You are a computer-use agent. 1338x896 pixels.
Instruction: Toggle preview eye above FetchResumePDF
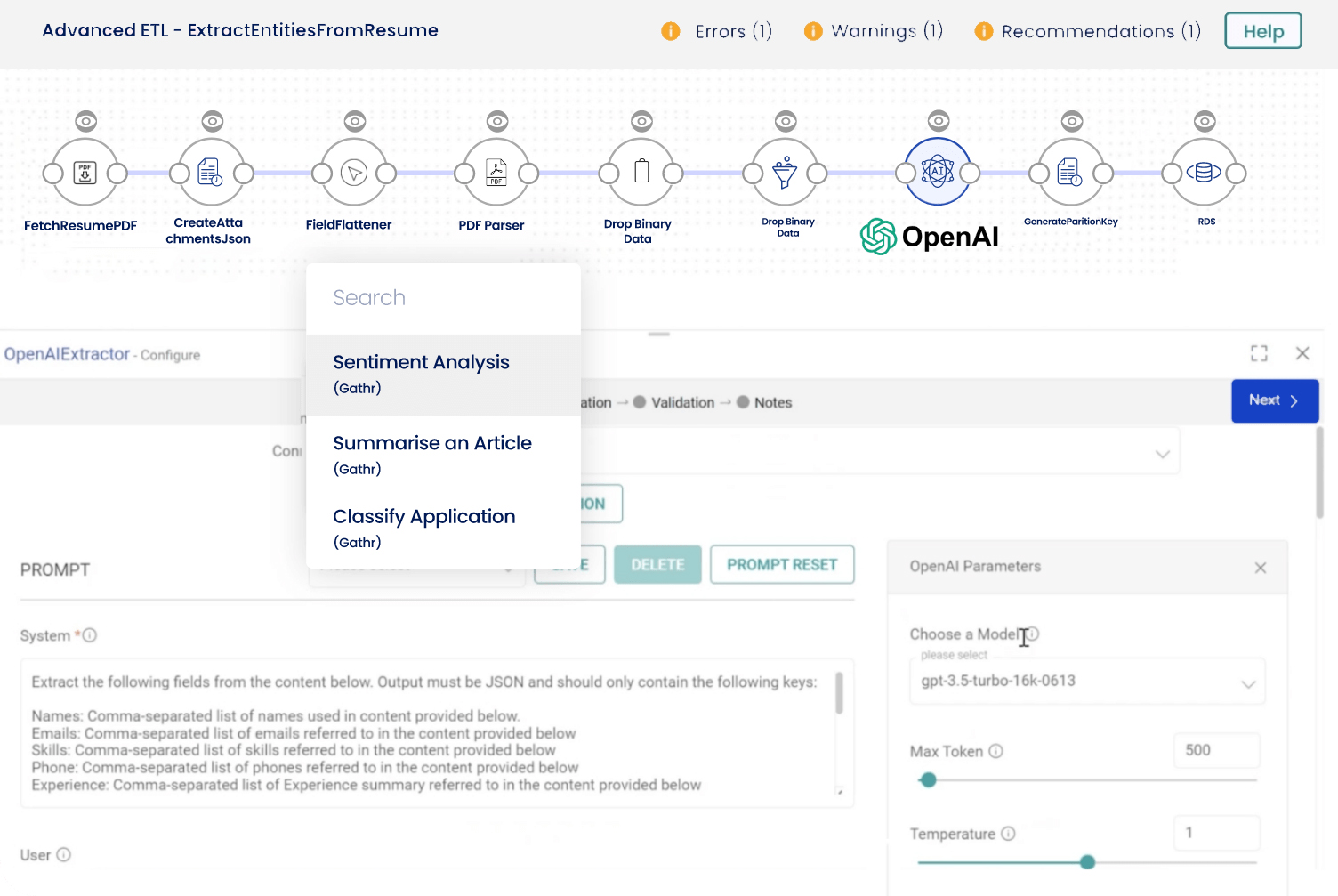pos(85,121)
